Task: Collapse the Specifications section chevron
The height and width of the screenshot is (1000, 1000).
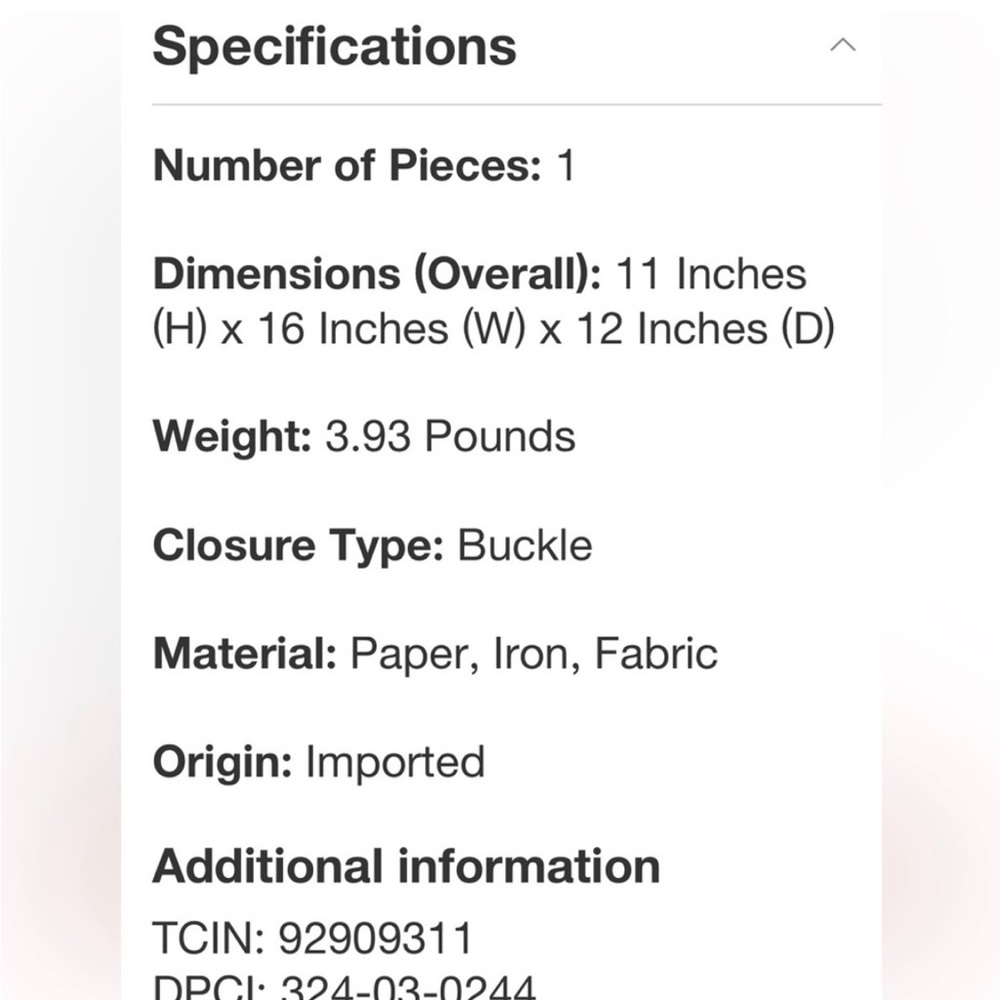Action: point(843,45)
